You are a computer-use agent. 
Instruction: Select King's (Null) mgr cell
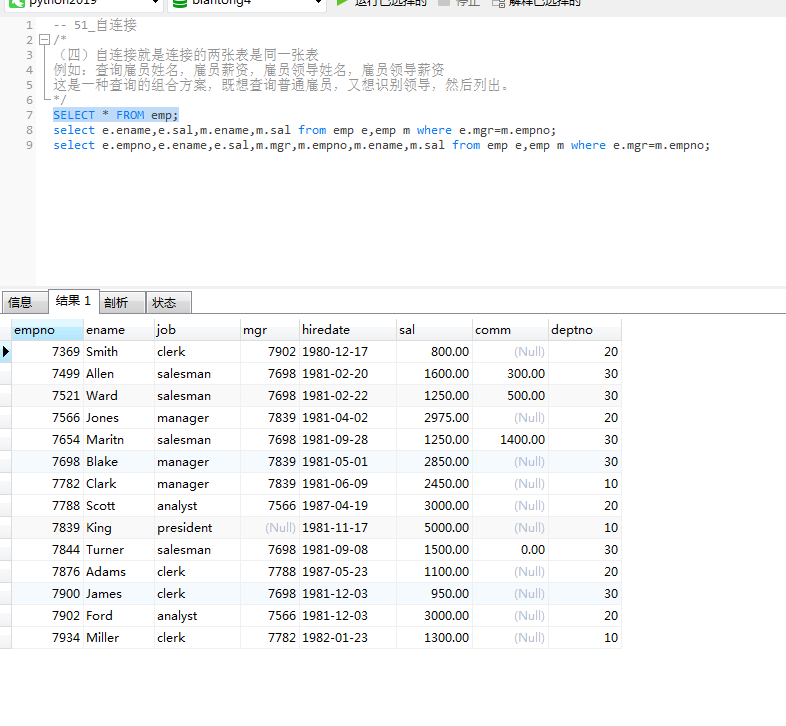(x=270, y=528)
